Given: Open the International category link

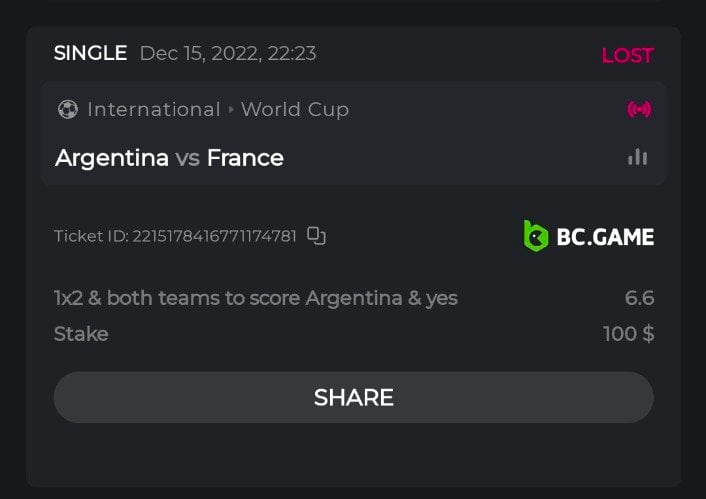Looking at the screenshot, I should pyautogui.click(x=153, y=110).
